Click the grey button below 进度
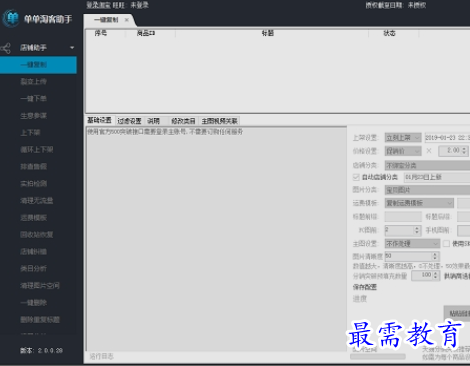 coord(457,313)
